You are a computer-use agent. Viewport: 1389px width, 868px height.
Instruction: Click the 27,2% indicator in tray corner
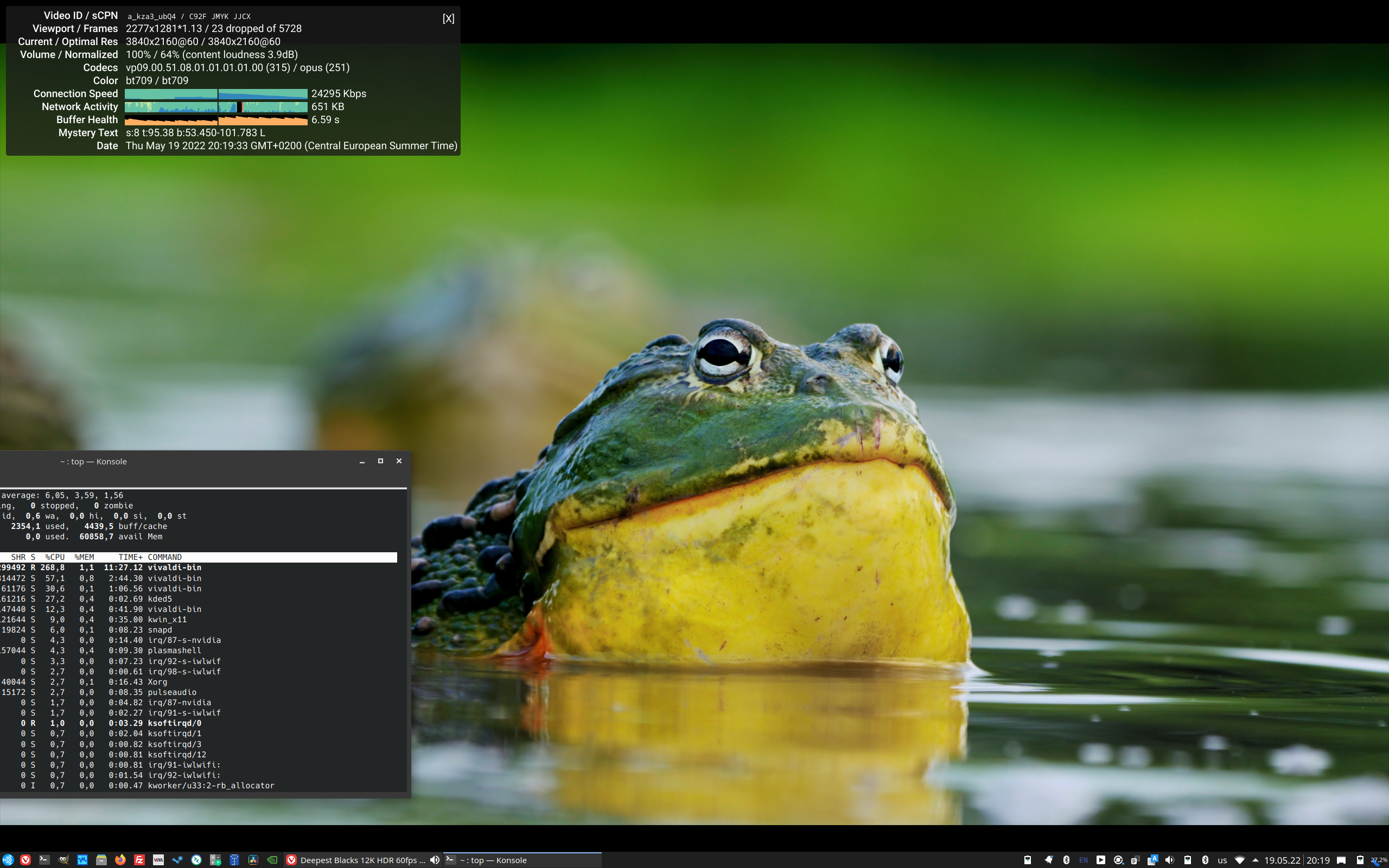(x=1379, y=860)
